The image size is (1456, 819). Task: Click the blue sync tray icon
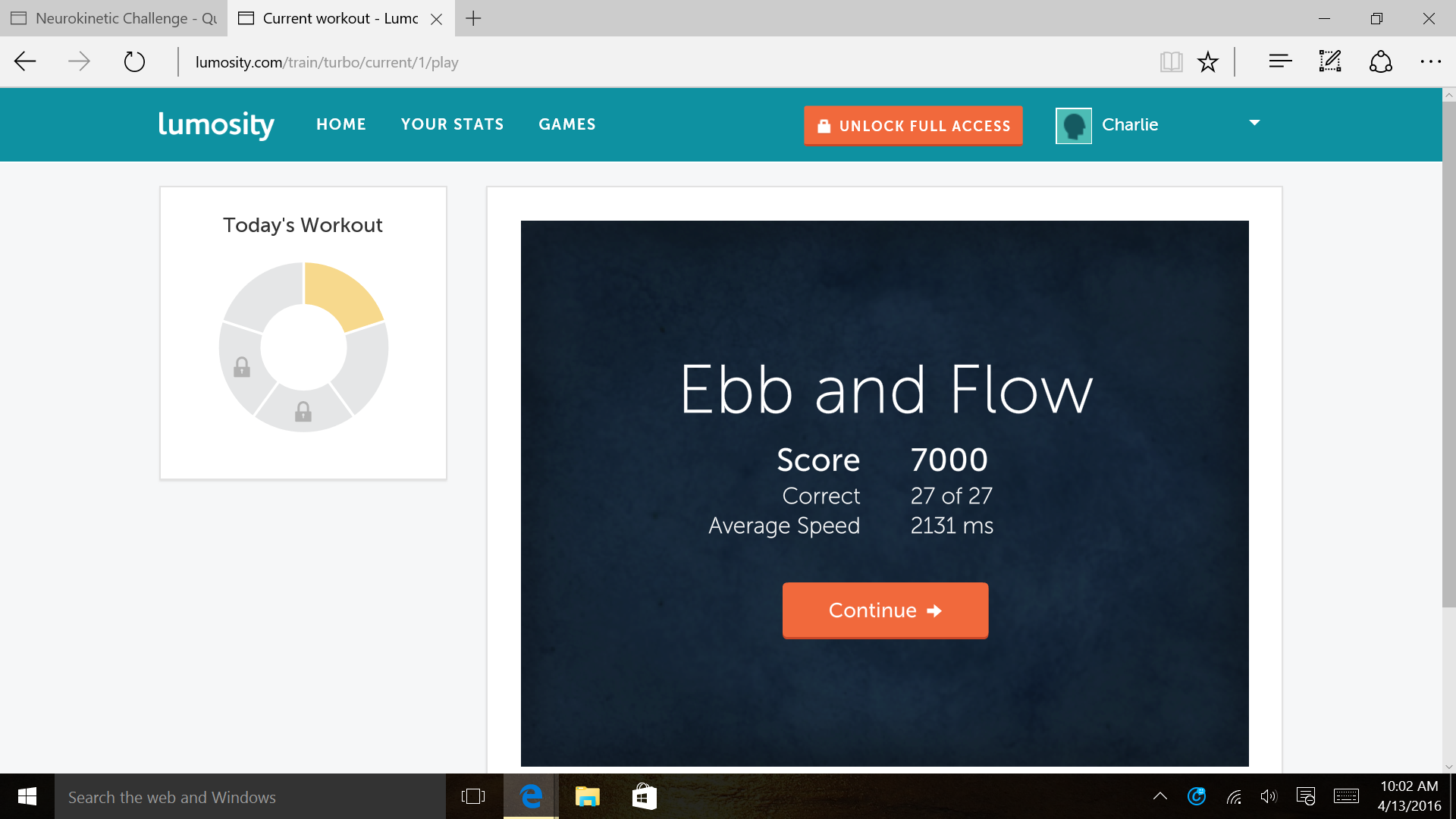pyautogui.click(x=1197, y=796)
